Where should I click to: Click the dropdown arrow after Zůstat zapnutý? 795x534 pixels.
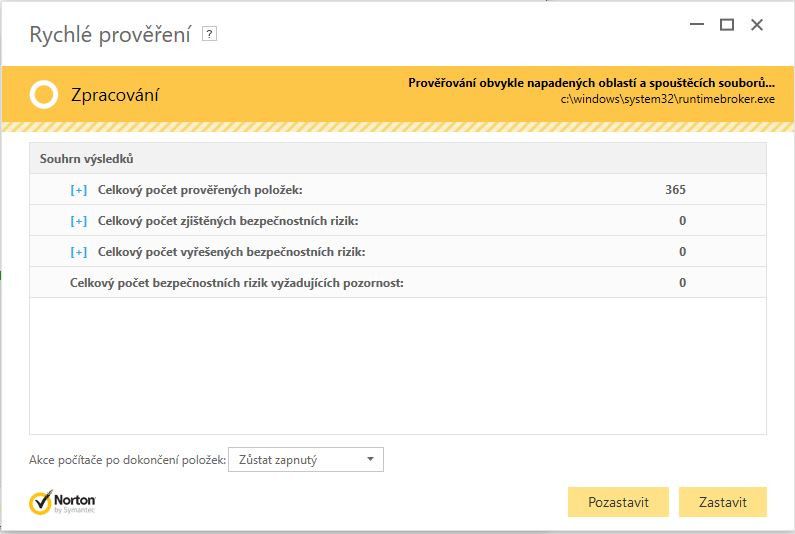[x=370, y=459]
